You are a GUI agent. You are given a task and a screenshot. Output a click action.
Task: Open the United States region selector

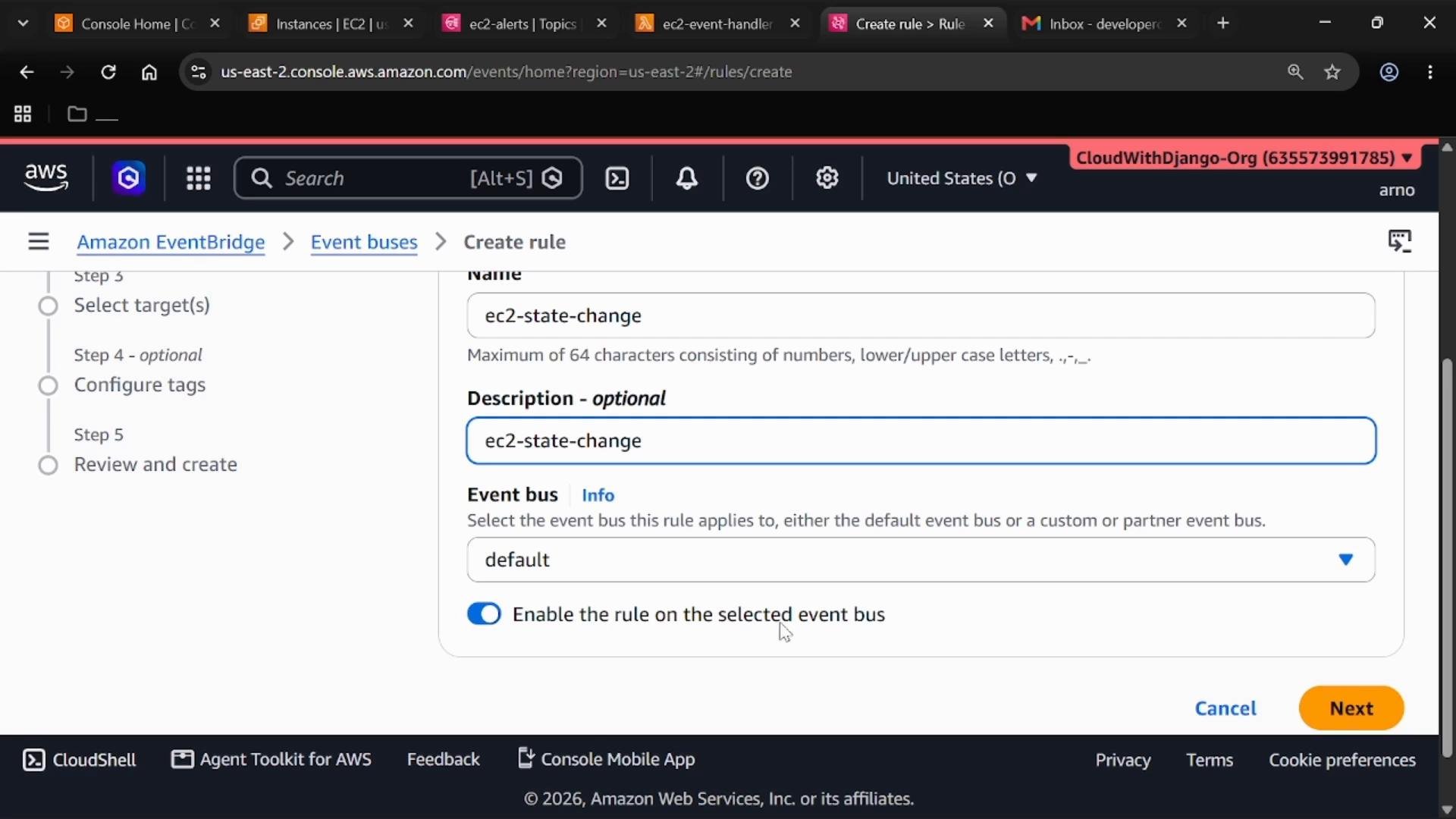pyautogui.click(x=962, y=178)
